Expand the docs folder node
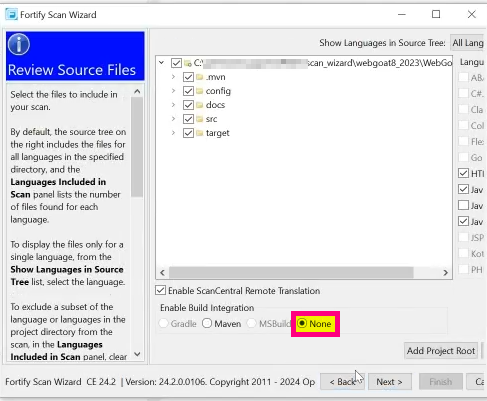Viewport: 487px width, 401px height. point(173,105)
